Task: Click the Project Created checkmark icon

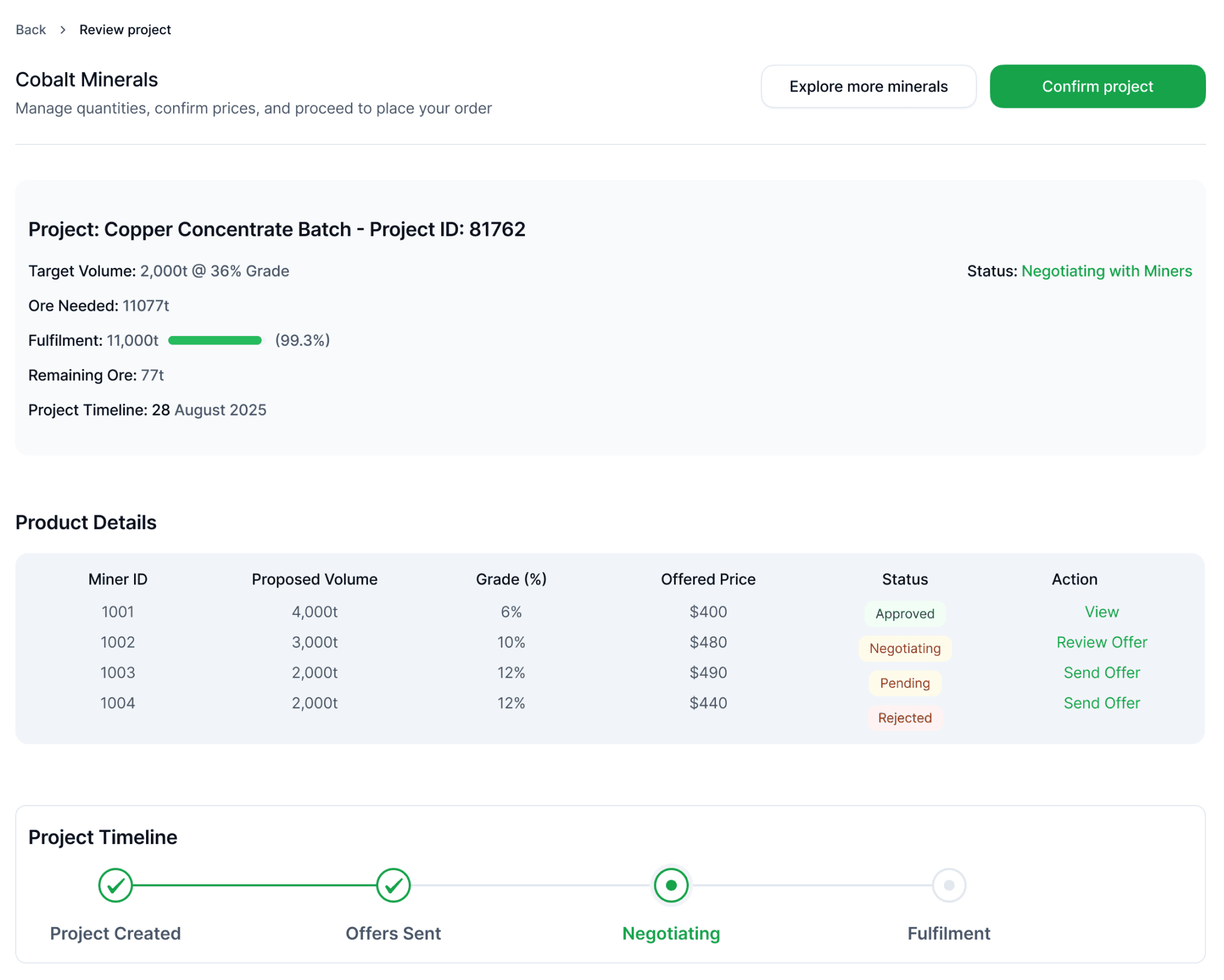Action: click(115, 886)
